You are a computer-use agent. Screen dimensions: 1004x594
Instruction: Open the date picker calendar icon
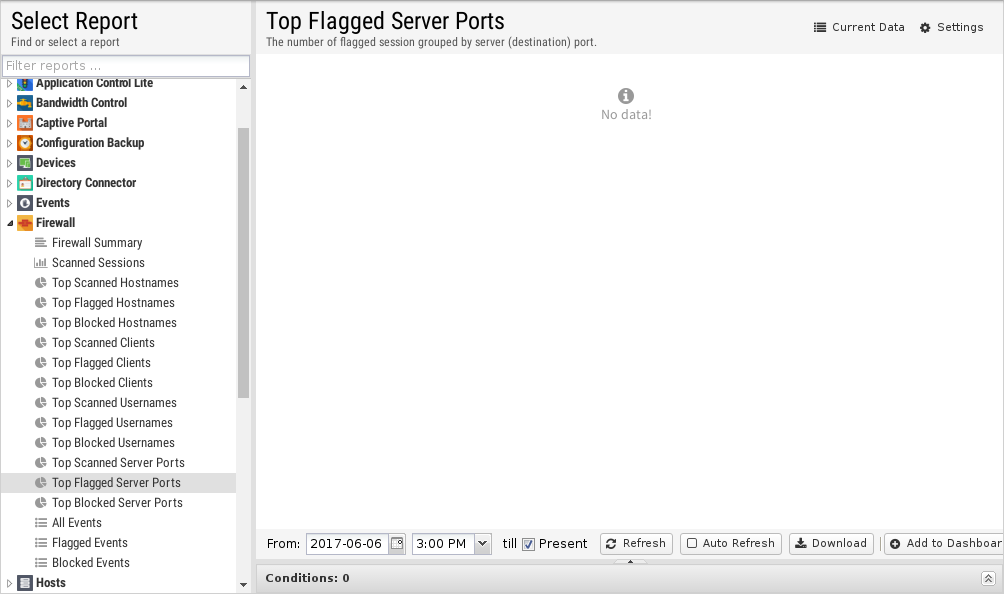[397, 543]
